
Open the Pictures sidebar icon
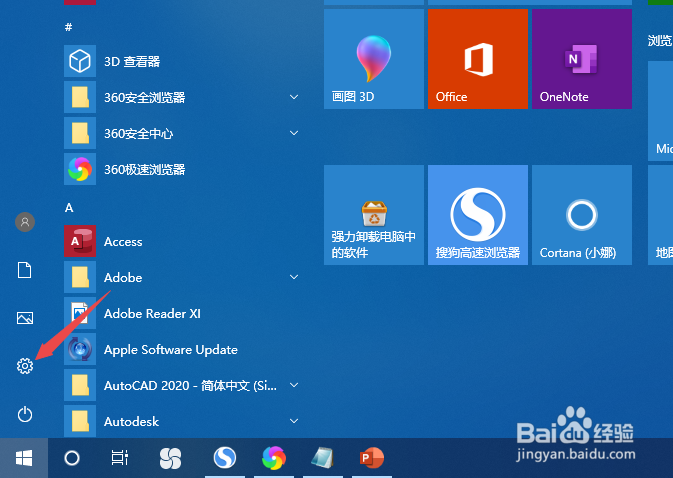tap(25, 318)
